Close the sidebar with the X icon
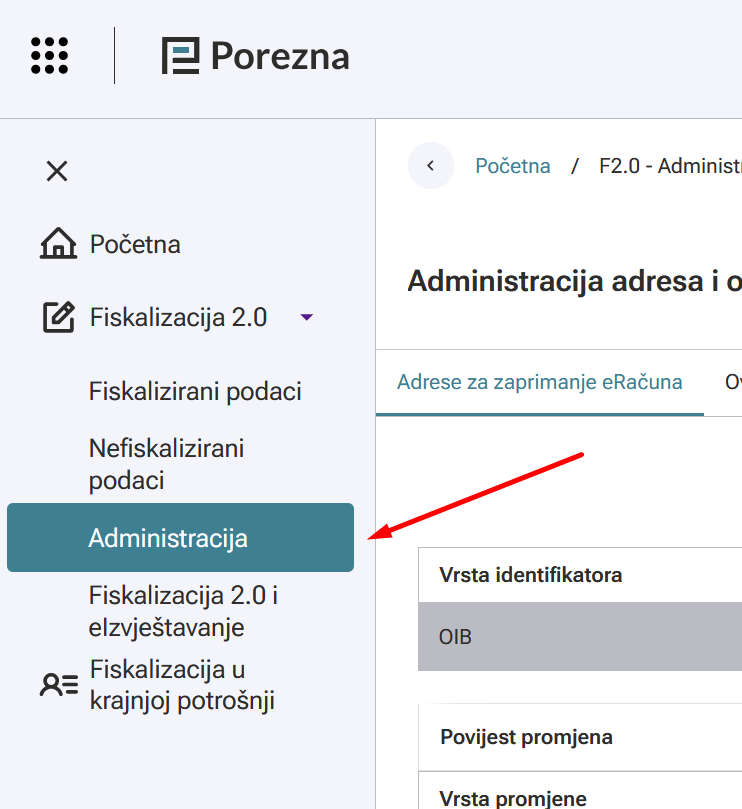Screen dimensions: 742x809 pyautogui.click(x=57, y=171)
